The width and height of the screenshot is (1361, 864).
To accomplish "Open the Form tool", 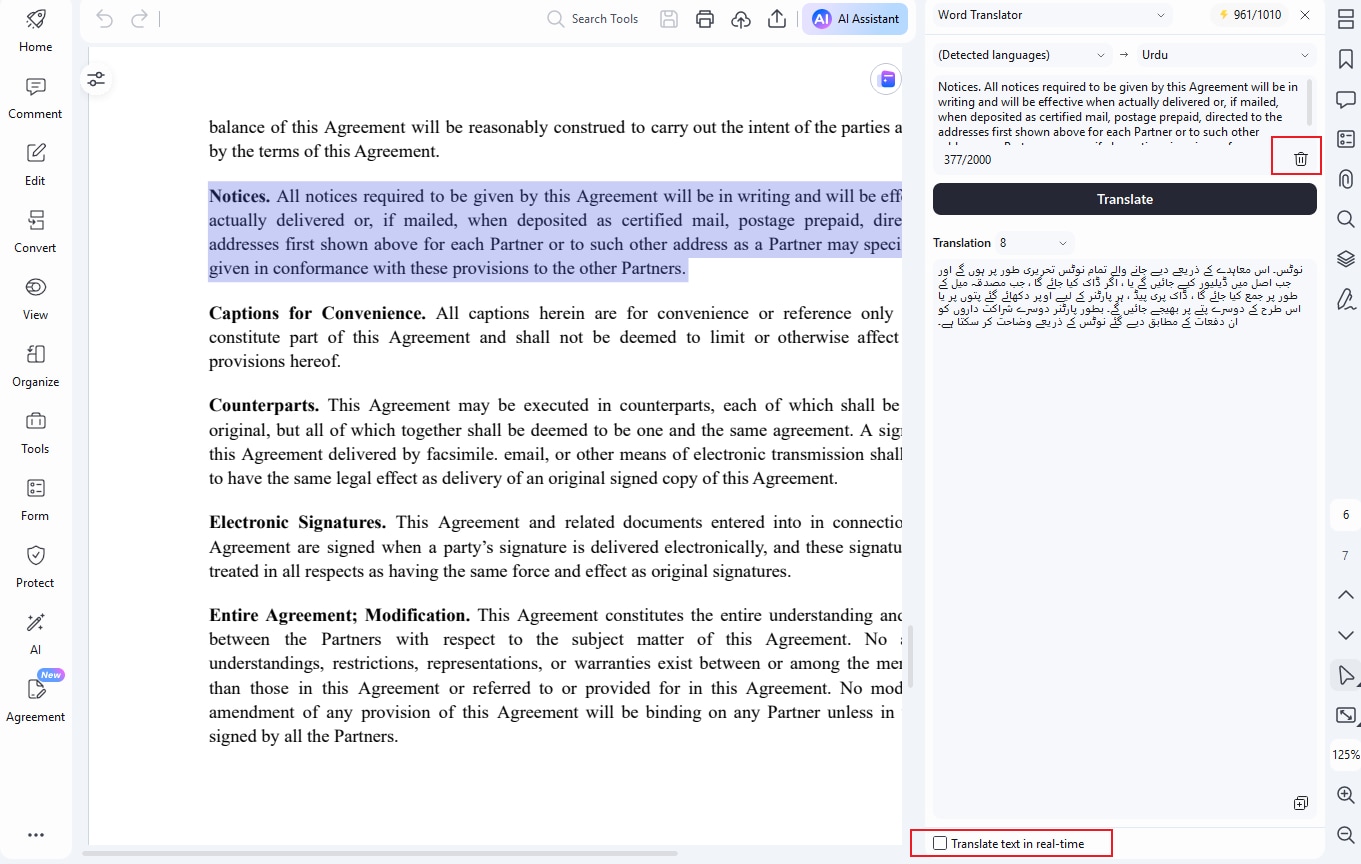I will click(35, 500).
